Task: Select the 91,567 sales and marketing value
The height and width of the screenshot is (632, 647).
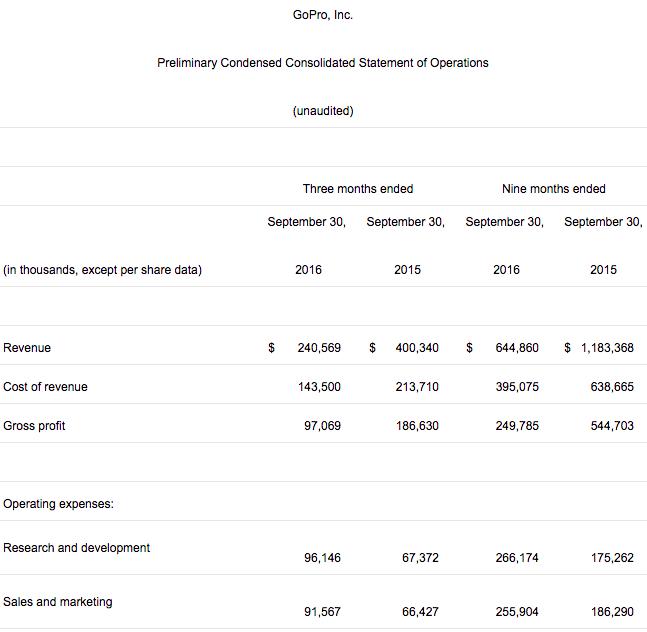Action: 322,612
